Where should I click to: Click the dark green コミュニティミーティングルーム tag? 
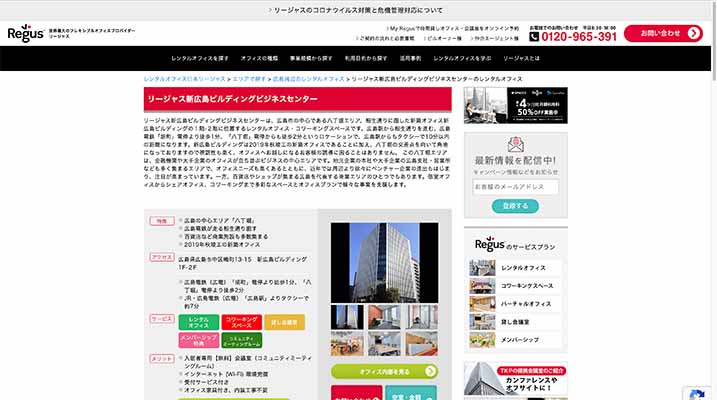coord(241,340)
